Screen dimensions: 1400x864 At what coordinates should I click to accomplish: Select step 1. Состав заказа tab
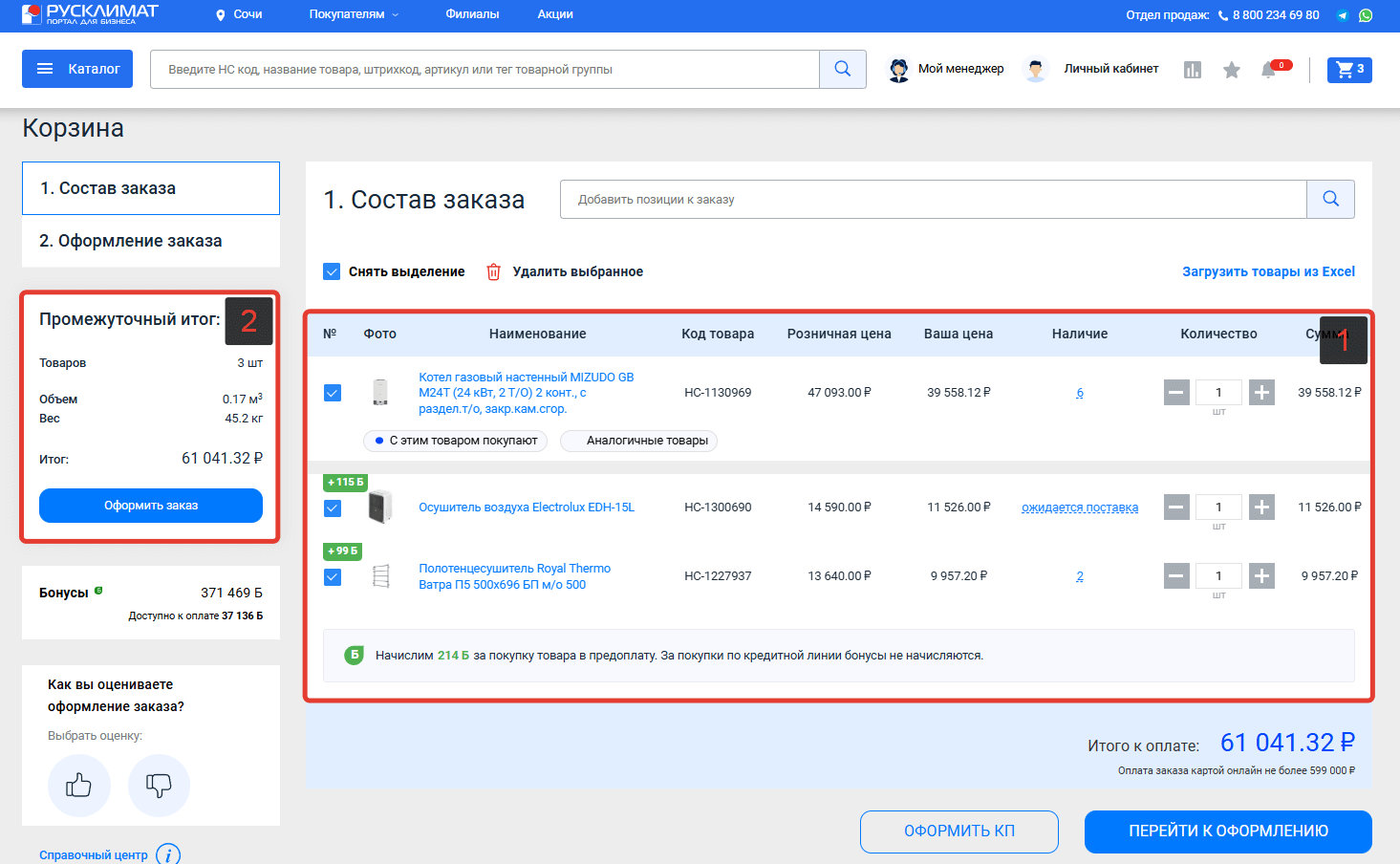pos(151,188)
